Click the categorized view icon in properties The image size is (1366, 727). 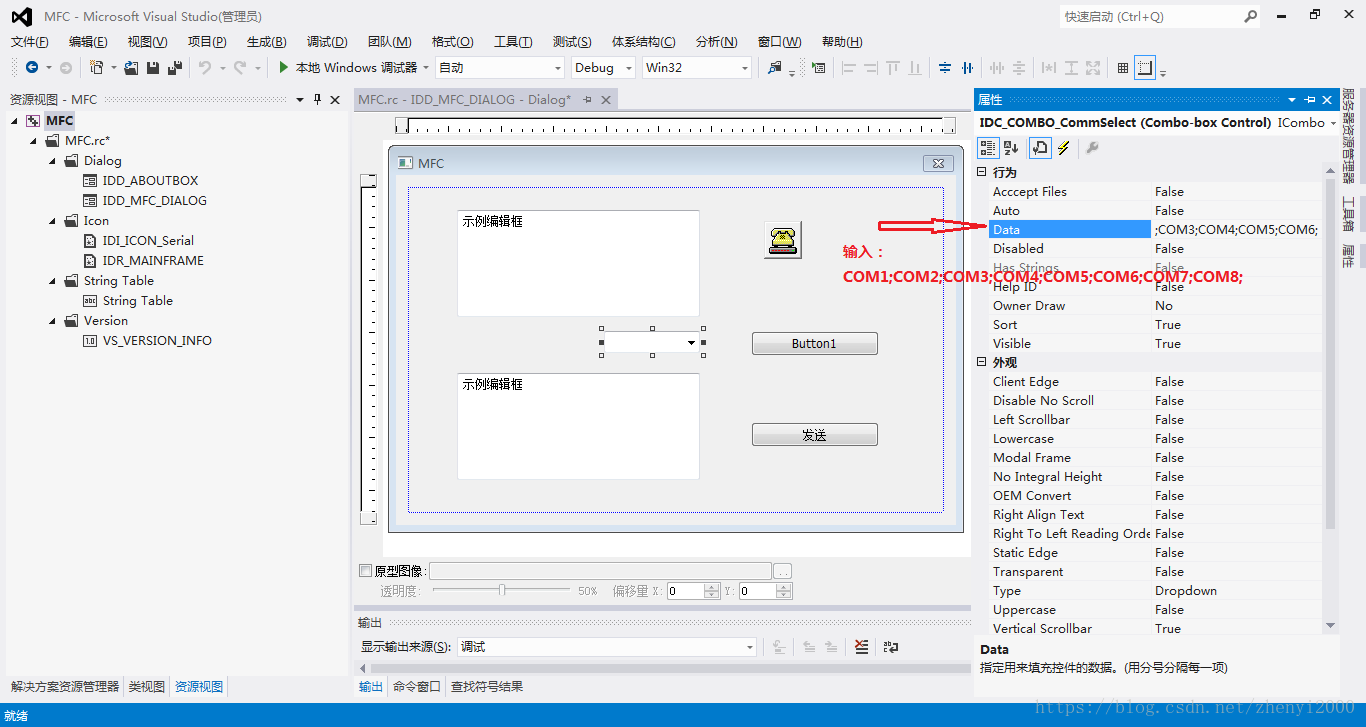[988, 148]
